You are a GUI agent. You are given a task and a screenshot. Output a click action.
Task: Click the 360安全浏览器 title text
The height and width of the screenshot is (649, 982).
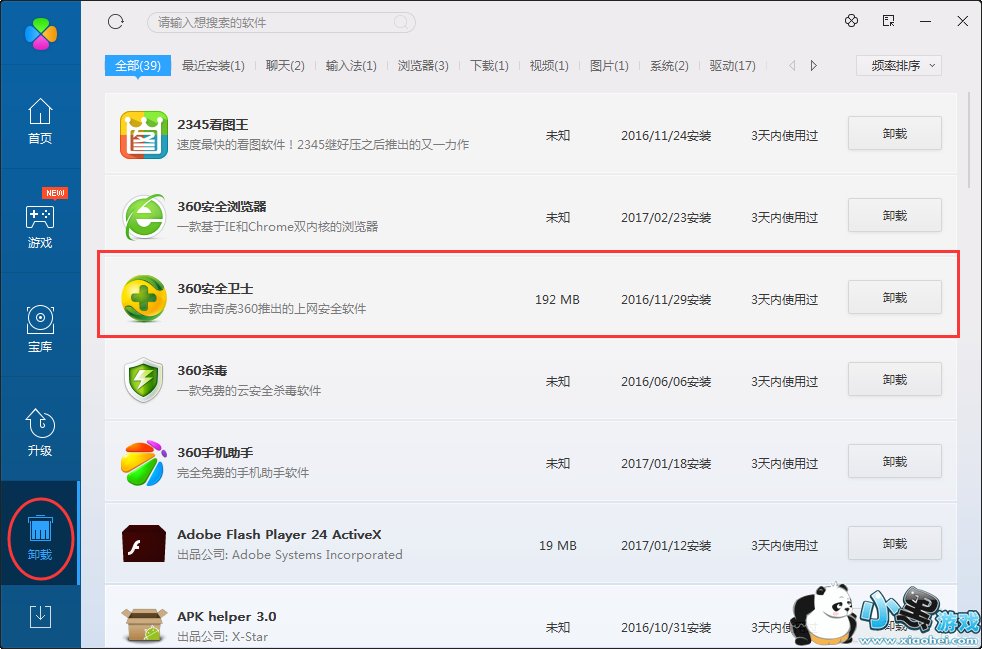[x=222, y=206]
